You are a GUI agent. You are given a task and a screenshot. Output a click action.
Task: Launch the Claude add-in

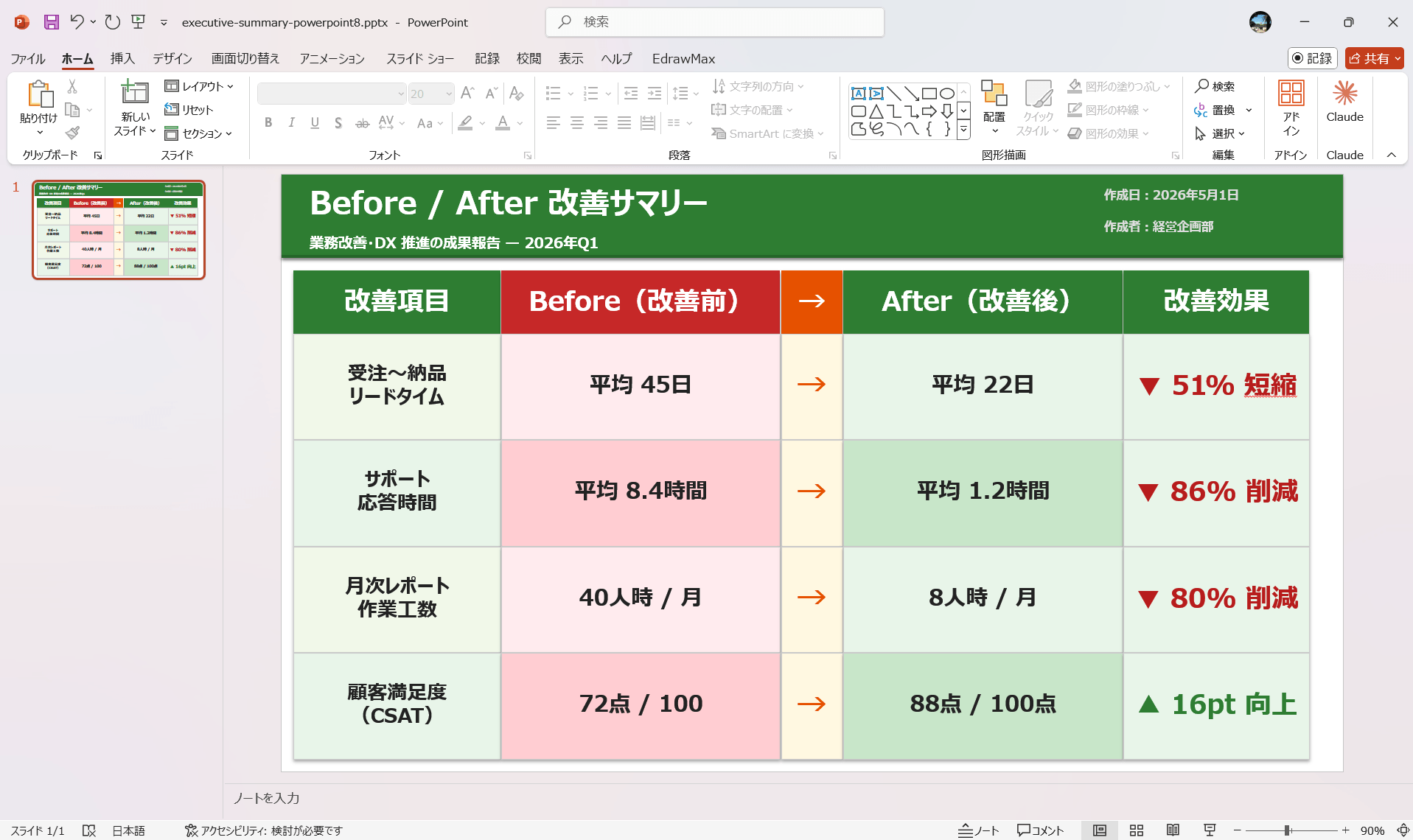click(x=1345, y=102)
